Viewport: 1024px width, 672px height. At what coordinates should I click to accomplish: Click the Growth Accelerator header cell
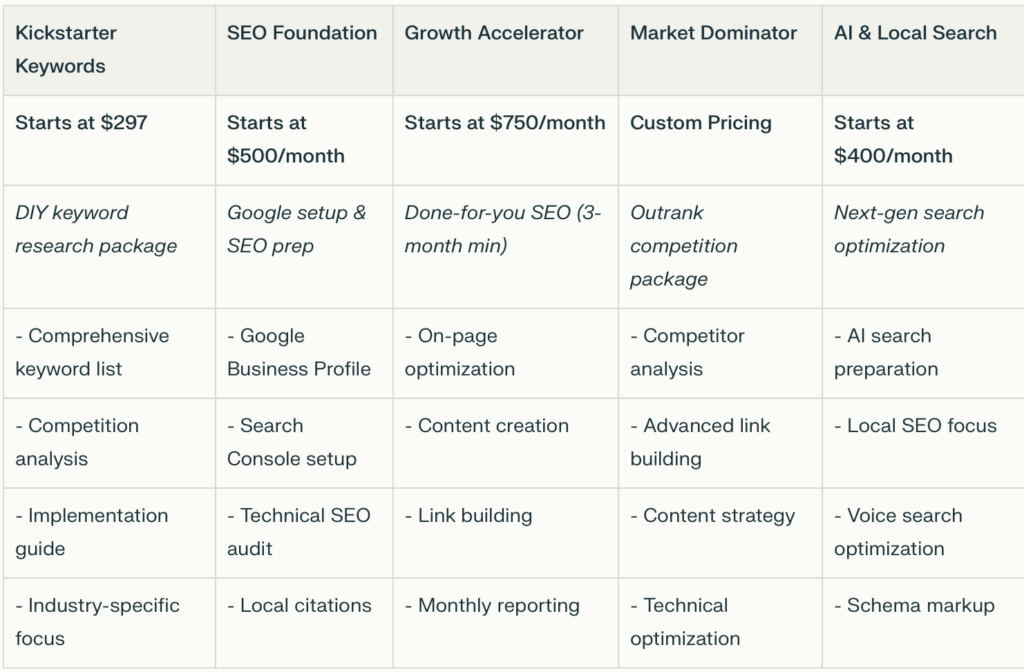[x=494, y=33]
